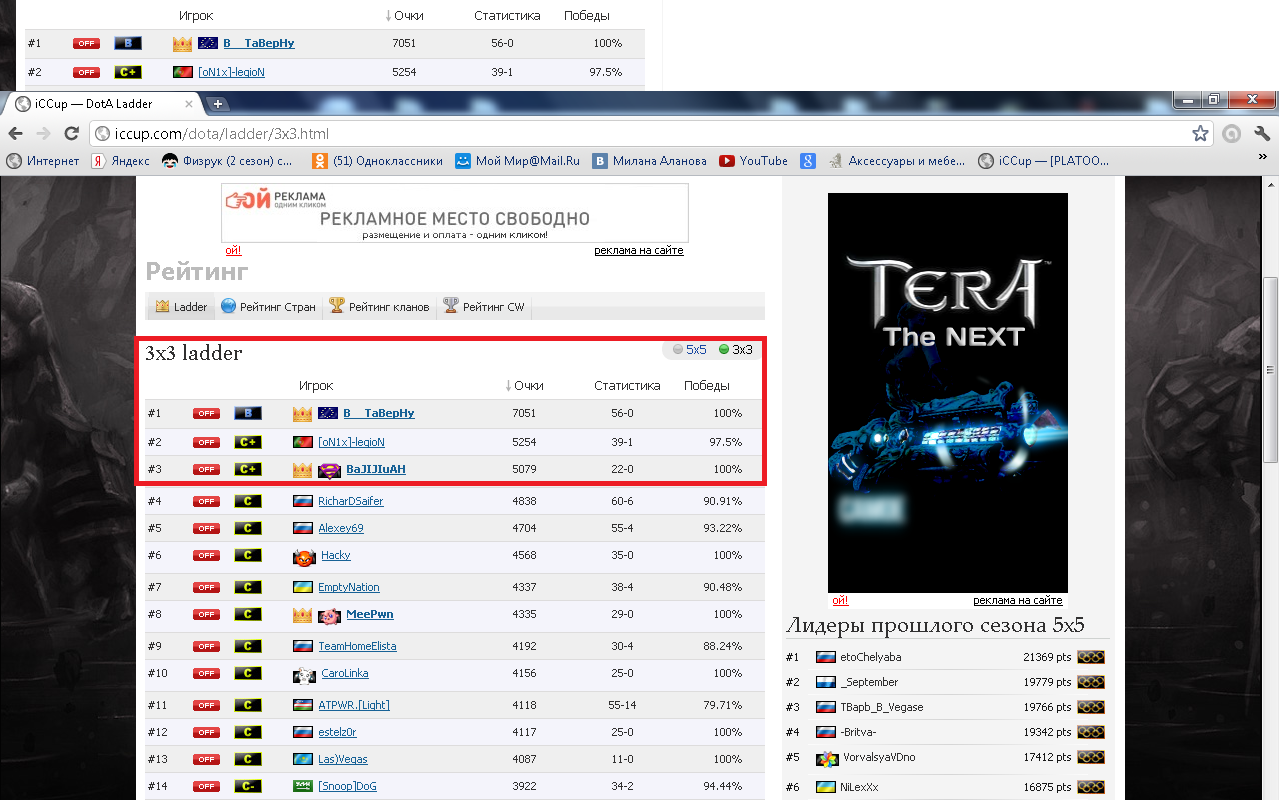1280x800 pixels.
Task: Open the Милана Аланова VK bookmark
Action: (x=649, y=160)
